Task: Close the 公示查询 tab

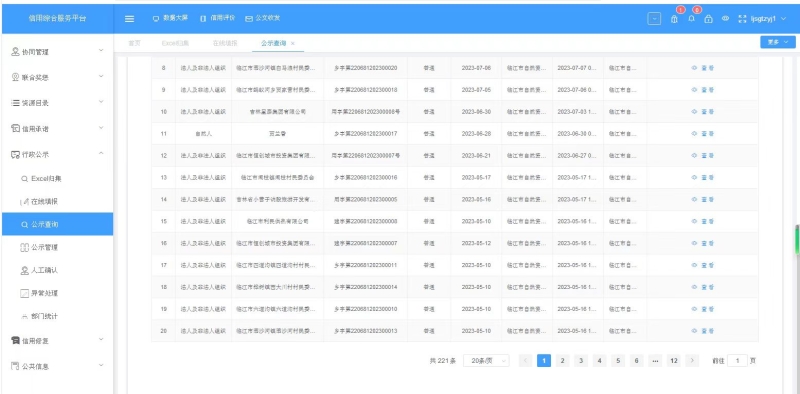Action: tap(293, 43)
